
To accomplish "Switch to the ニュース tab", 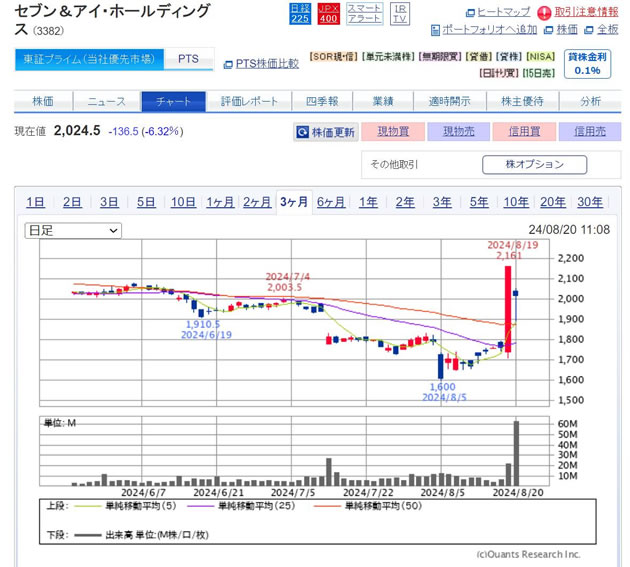I will coord(106,101).
